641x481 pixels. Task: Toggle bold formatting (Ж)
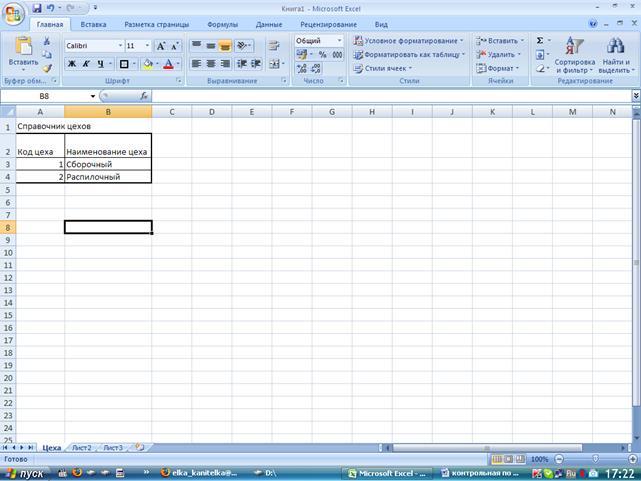point(72,64)
